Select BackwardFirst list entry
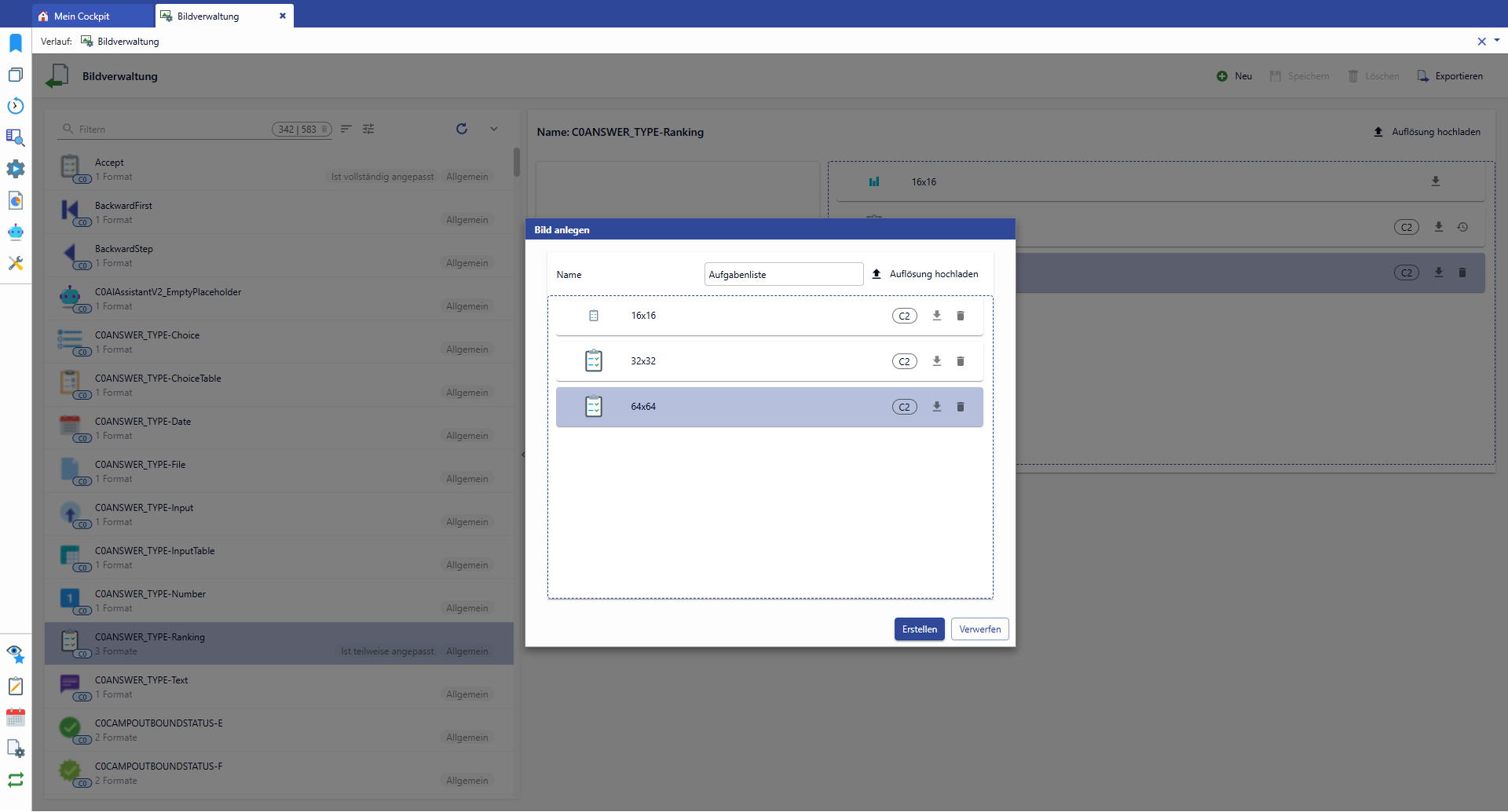 tap(279, 212)
